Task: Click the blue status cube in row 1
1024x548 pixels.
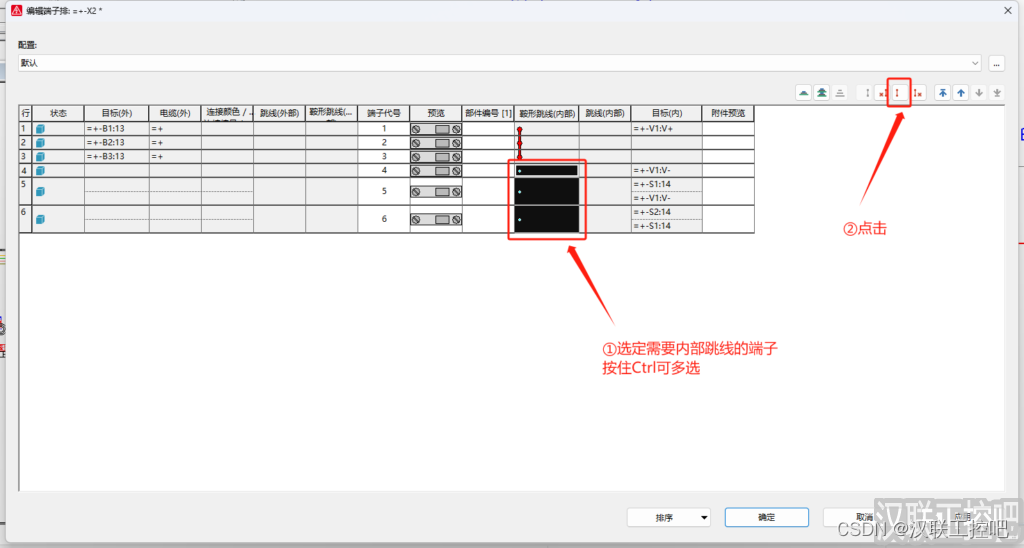Action: click(x=41, y=129)
